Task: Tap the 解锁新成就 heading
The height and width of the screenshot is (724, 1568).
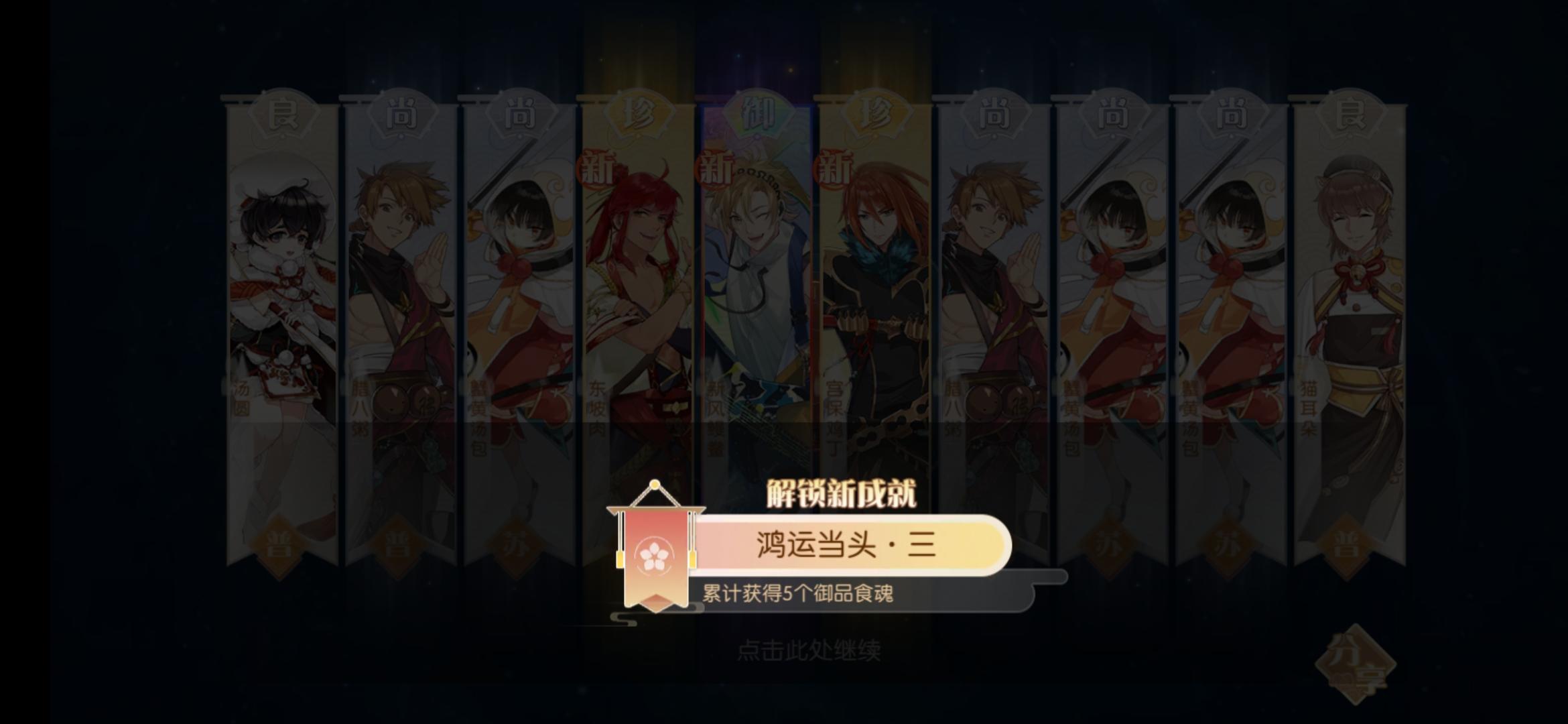Action: pyautogui.click(x=841, y=495)
